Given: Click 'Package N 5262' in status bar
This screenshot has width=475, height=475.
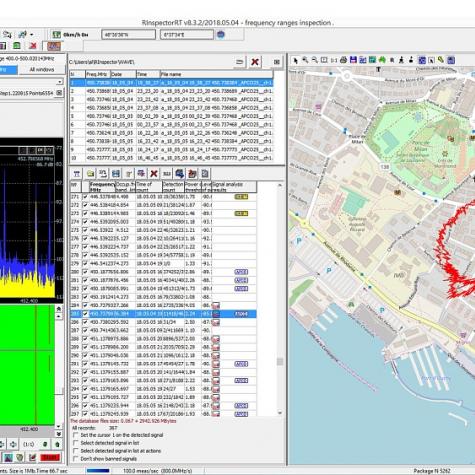Looking at the screenshot, I should [x=432, y=471].
